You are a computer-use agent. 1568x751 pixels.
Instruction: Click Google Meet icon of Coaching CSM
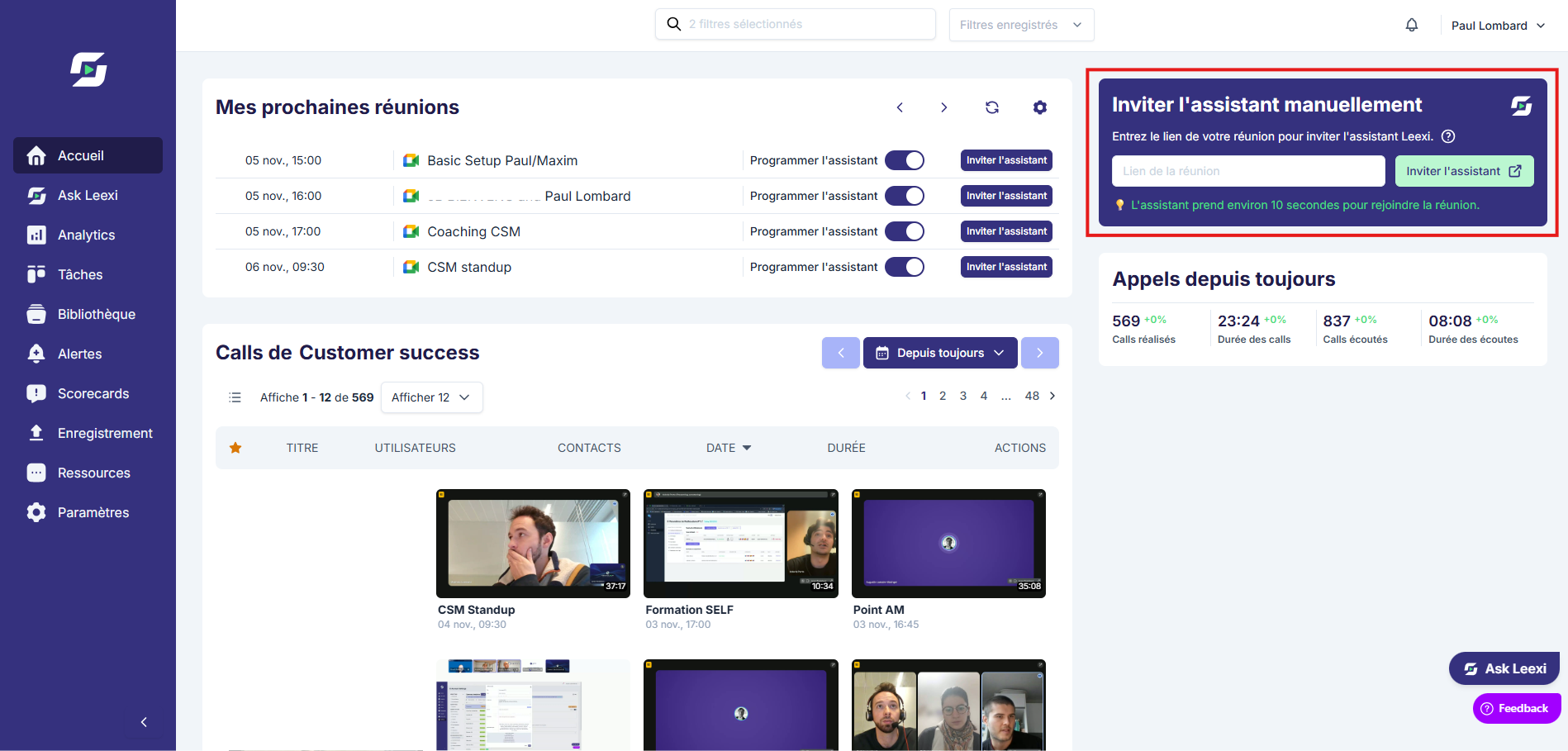(x=411, y=231)
